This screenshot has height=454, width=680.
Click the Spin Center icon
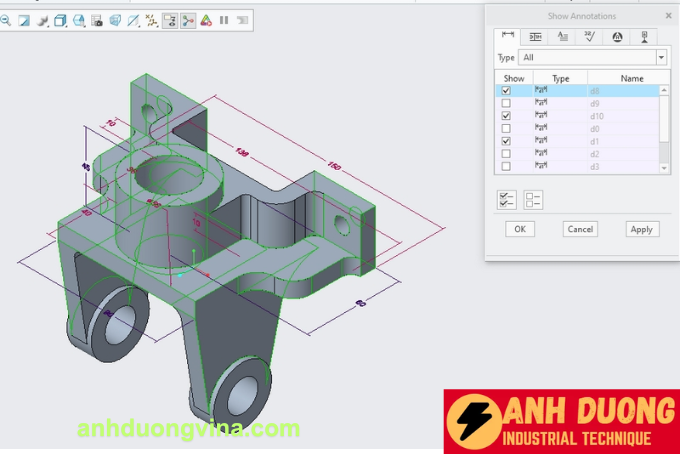pyautogui.click(x=187, y=19)
